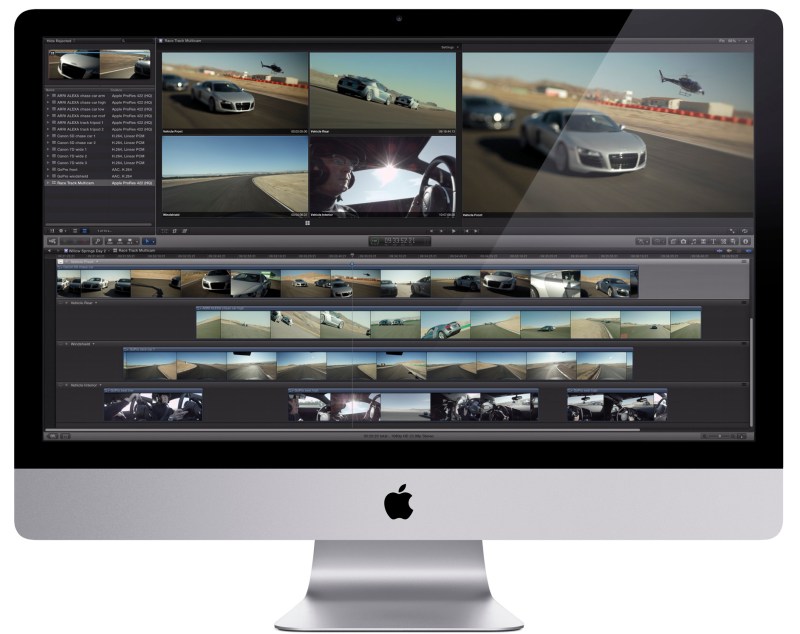This screenshot has width=800, height=634.
Task: Open the angle viewer Settings dropdown
Action: (446, 47)
